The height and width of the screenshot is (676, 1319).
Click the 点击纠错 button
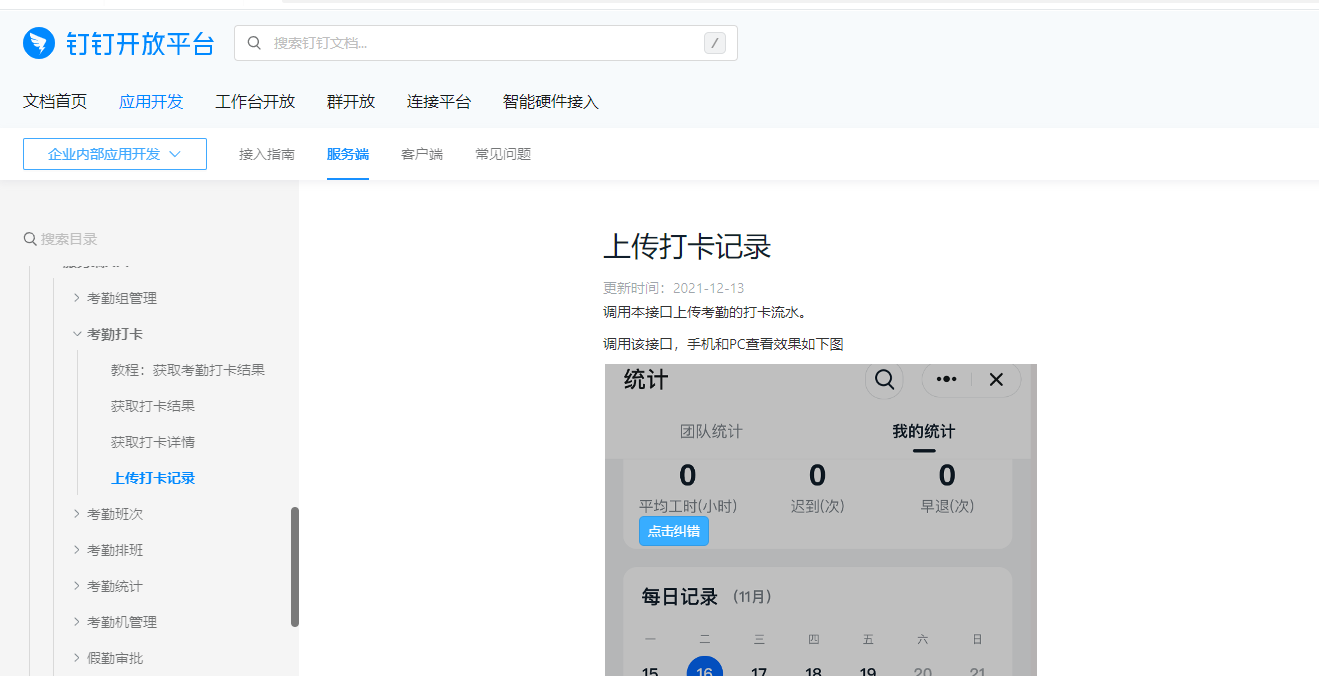pos(673,531)
